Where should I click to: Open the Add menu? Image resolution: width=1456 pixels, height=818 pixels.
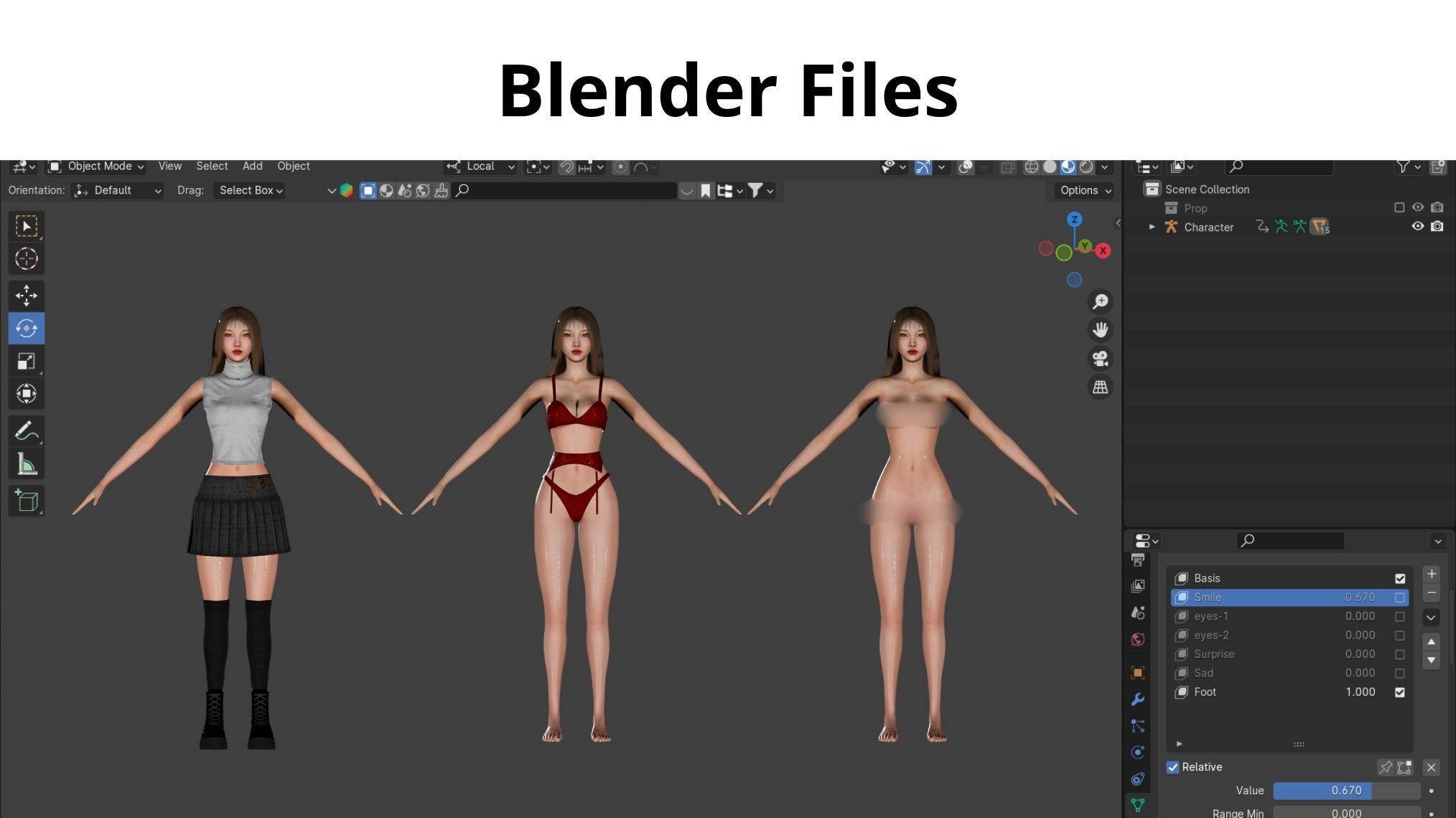click(x=252, y=166)
